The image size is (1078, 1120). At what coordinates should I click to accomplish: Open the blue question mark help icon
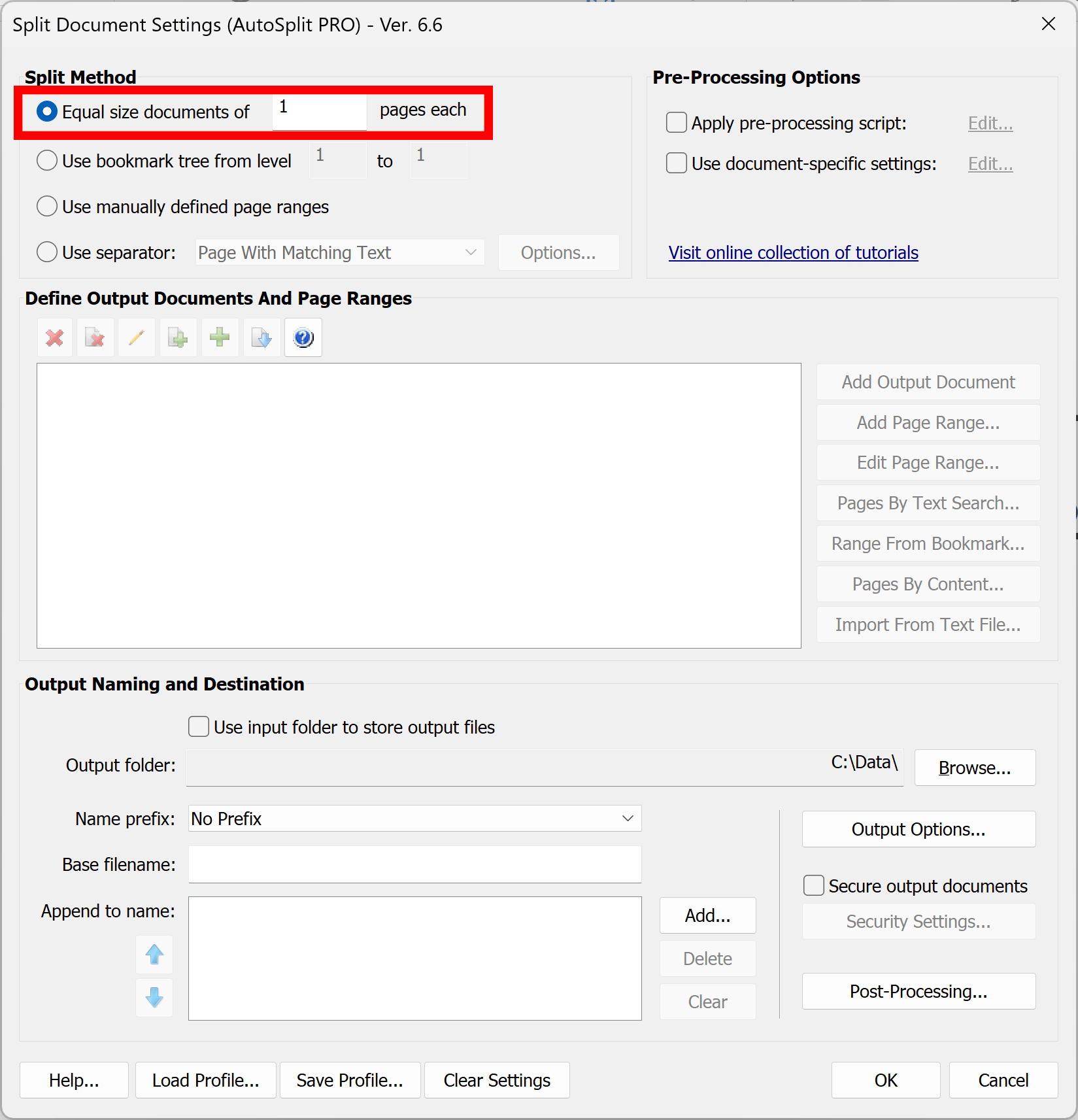coord(303,338)
